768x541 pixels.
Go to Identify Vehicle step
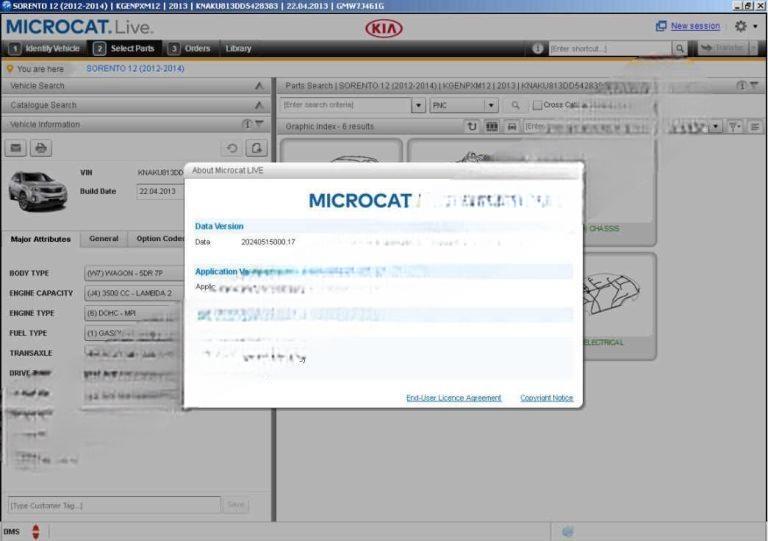click(x=45, y=48)
